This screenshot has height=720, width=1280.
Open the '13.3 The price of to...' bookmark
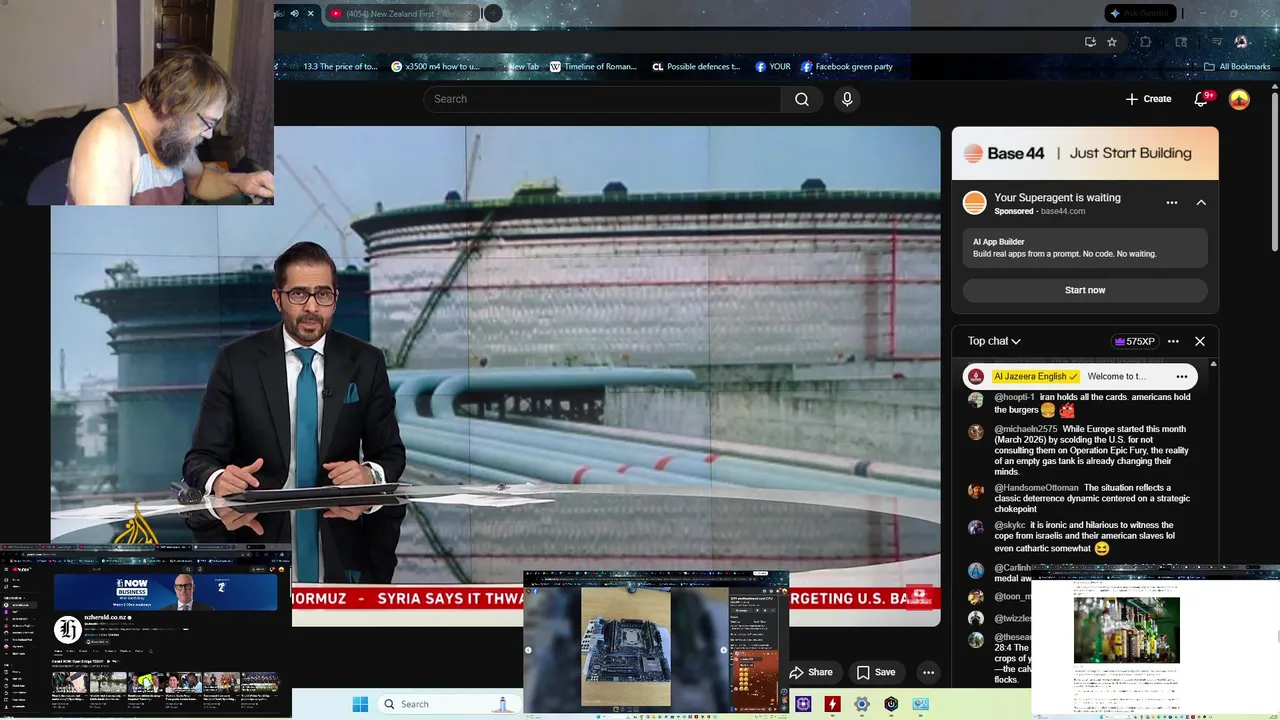pos(334,67)
